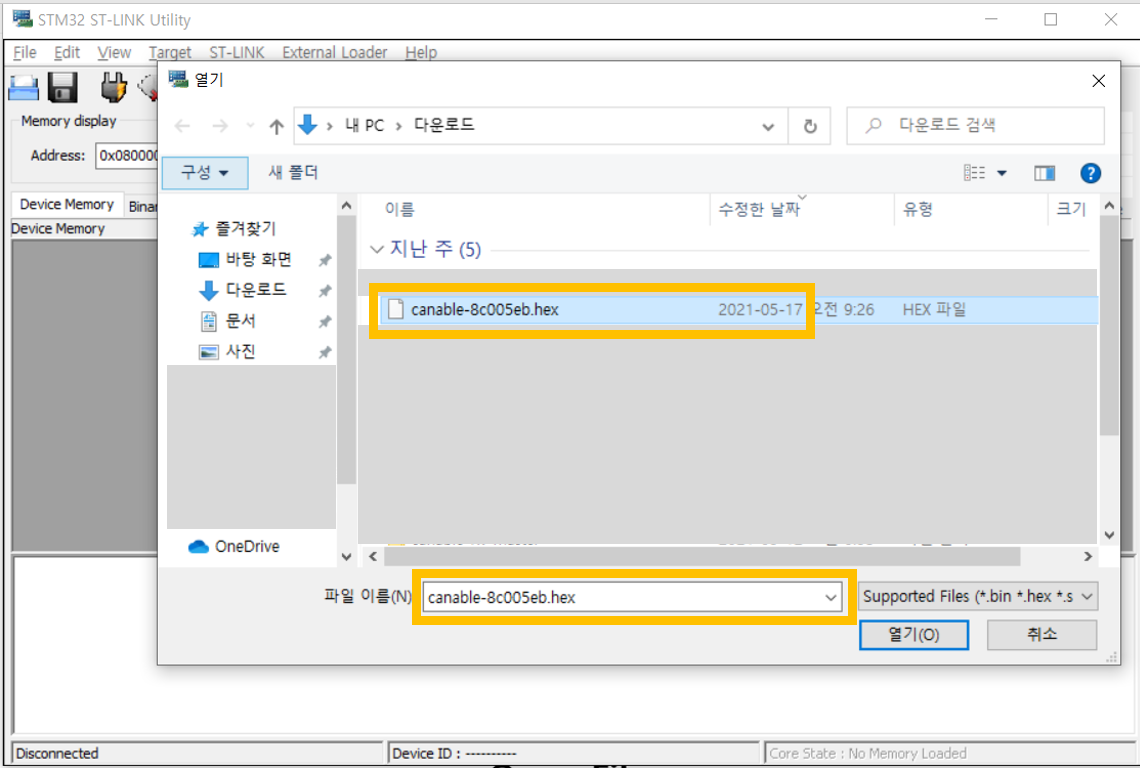Click the canable-8c005eb.hex file icon
The image size is (1140, 768).
396,309
